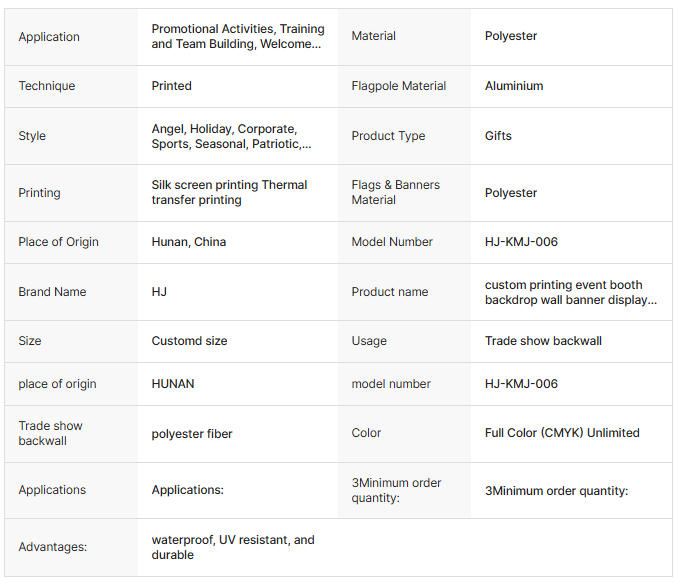Click the HJ brand name value
675x585 pixels.
[x=159, y=292]
